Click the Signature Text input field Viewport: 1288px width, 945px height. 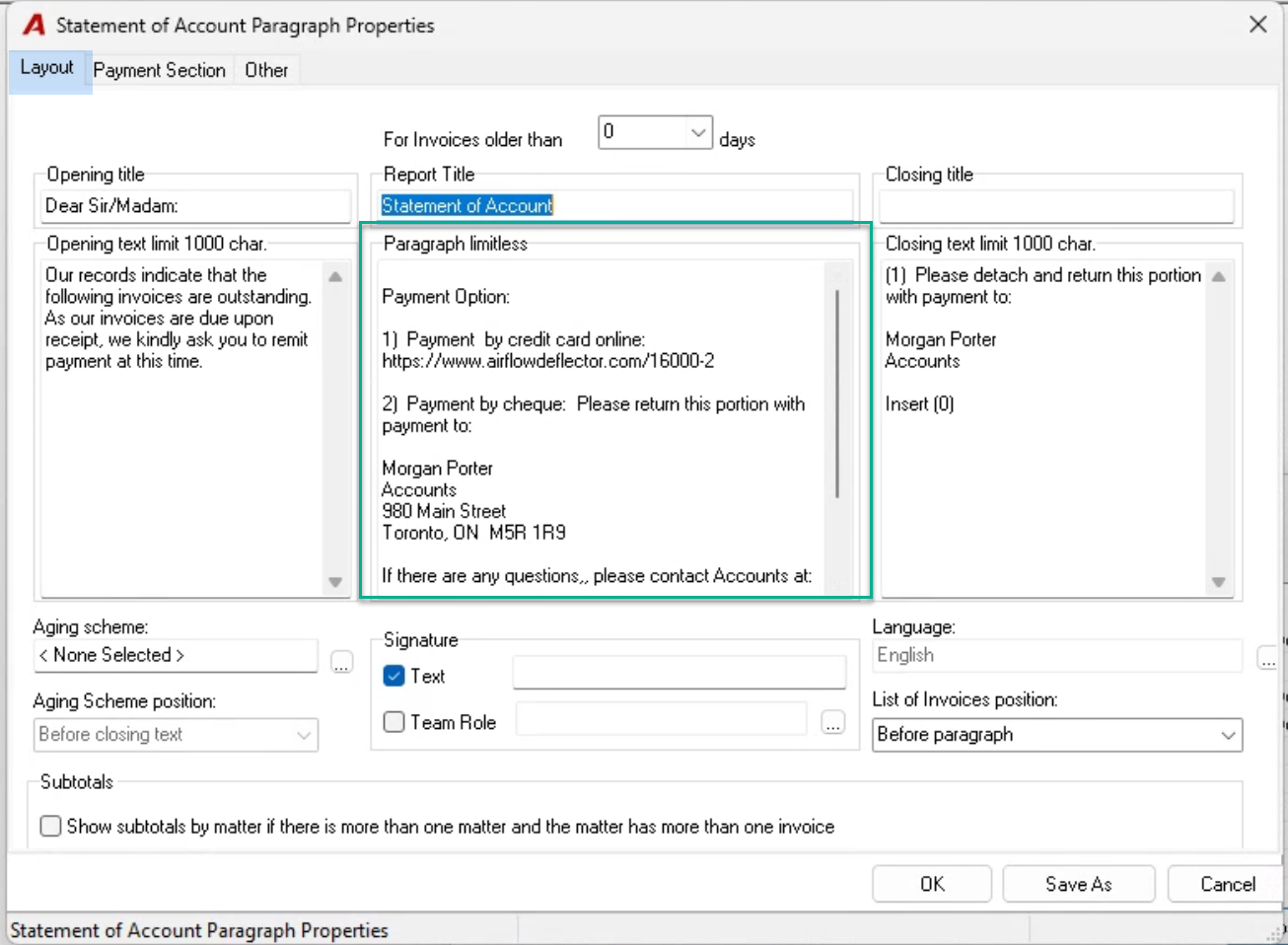coord(680,673)
